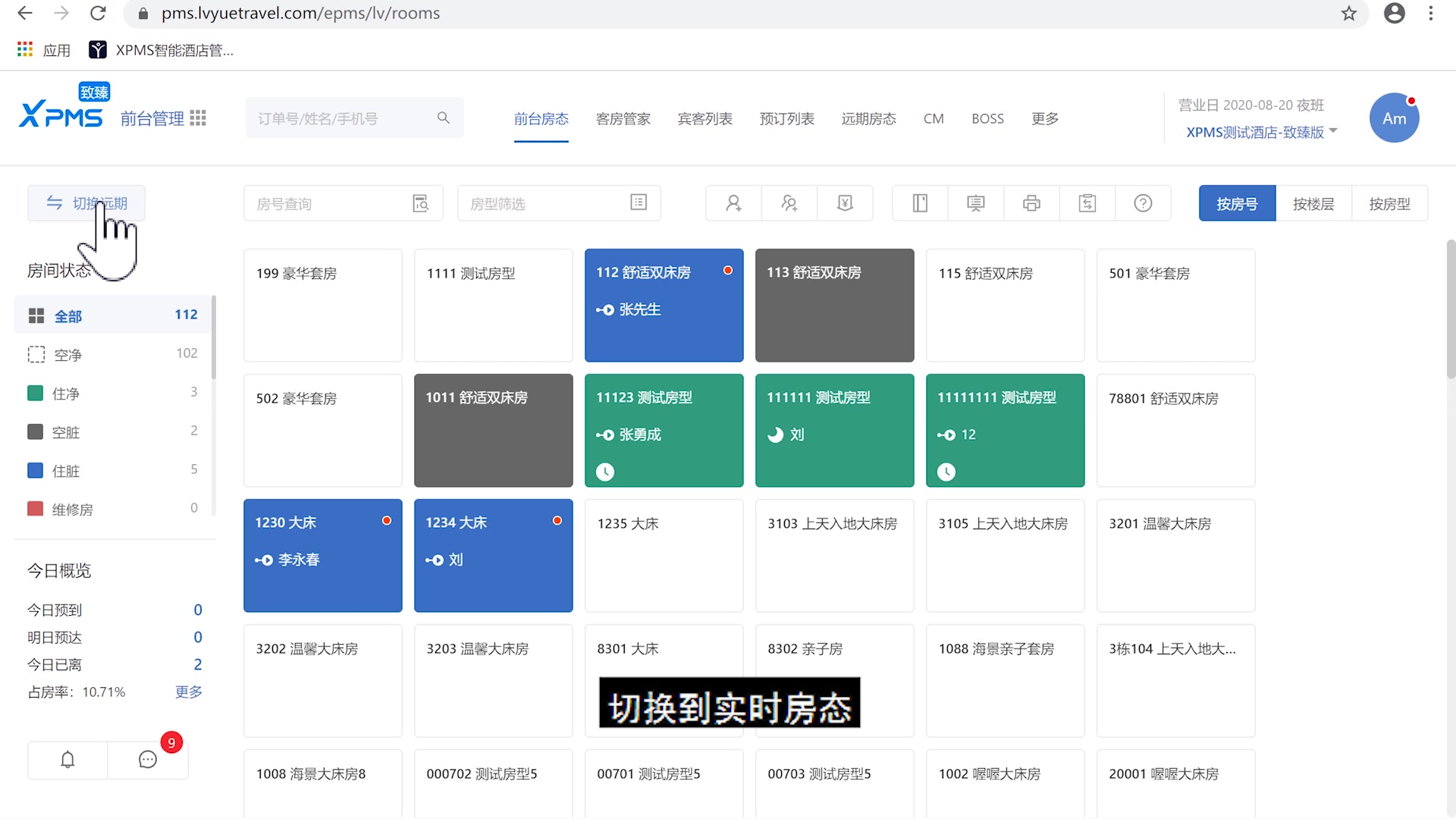
Task: Open the front desk module grid icon
Action: click(198, 118)
